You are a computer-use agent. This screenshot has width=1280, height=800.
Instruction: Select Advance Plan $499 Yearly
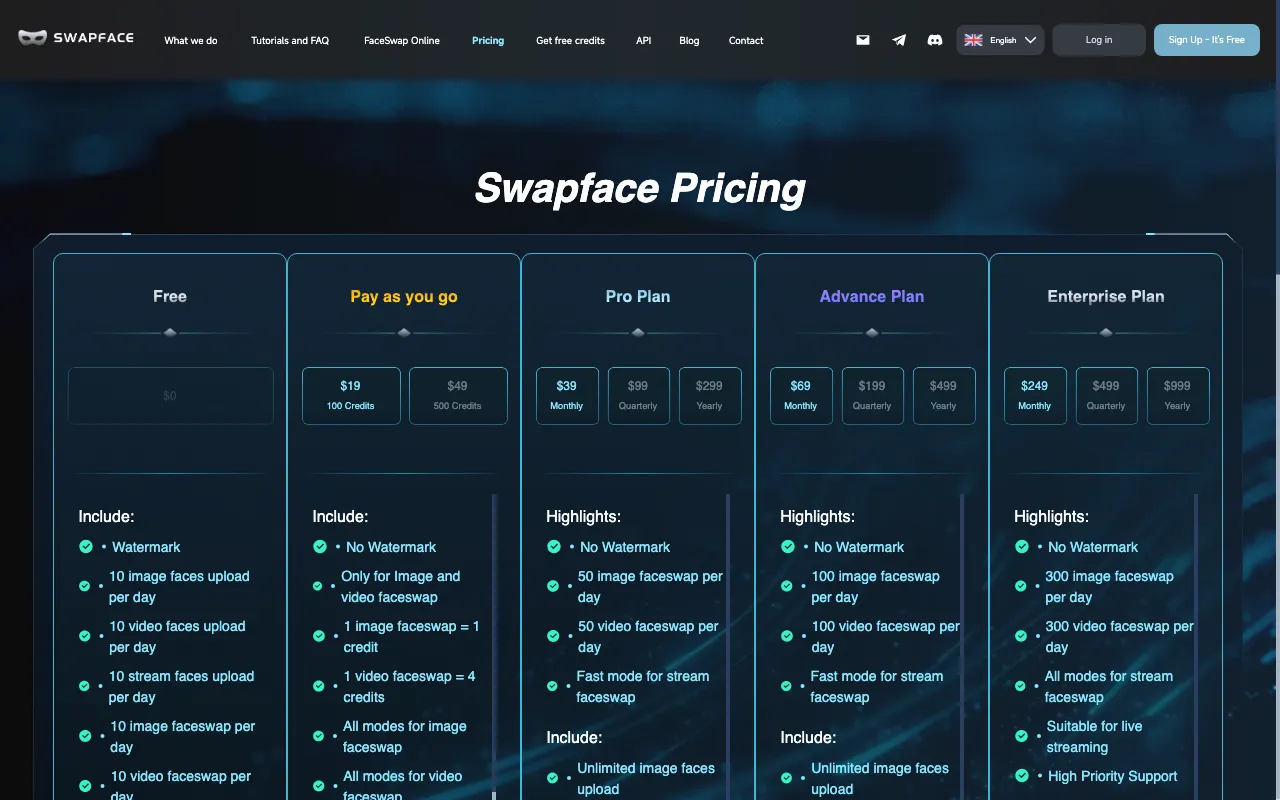(x=944, y=396)
